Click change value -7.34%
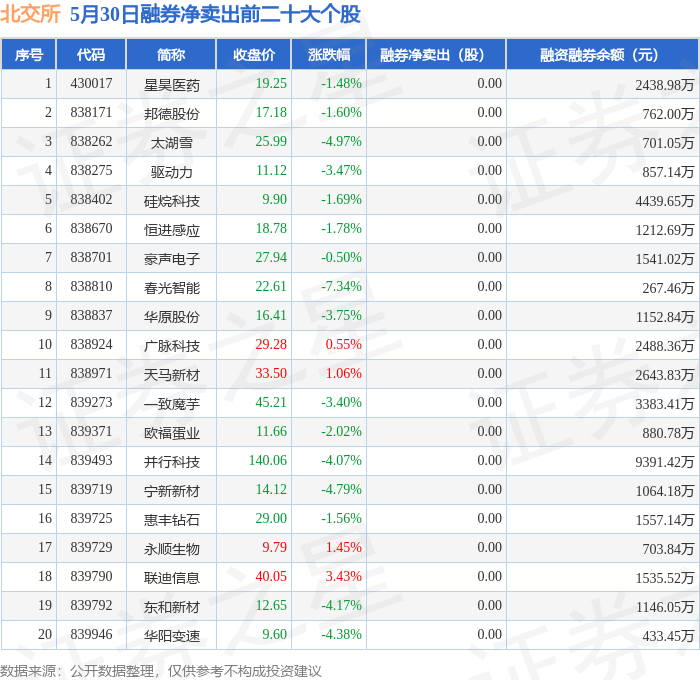Image resolution: width=700 pixels, height=680 pixels. pos(341,287)
